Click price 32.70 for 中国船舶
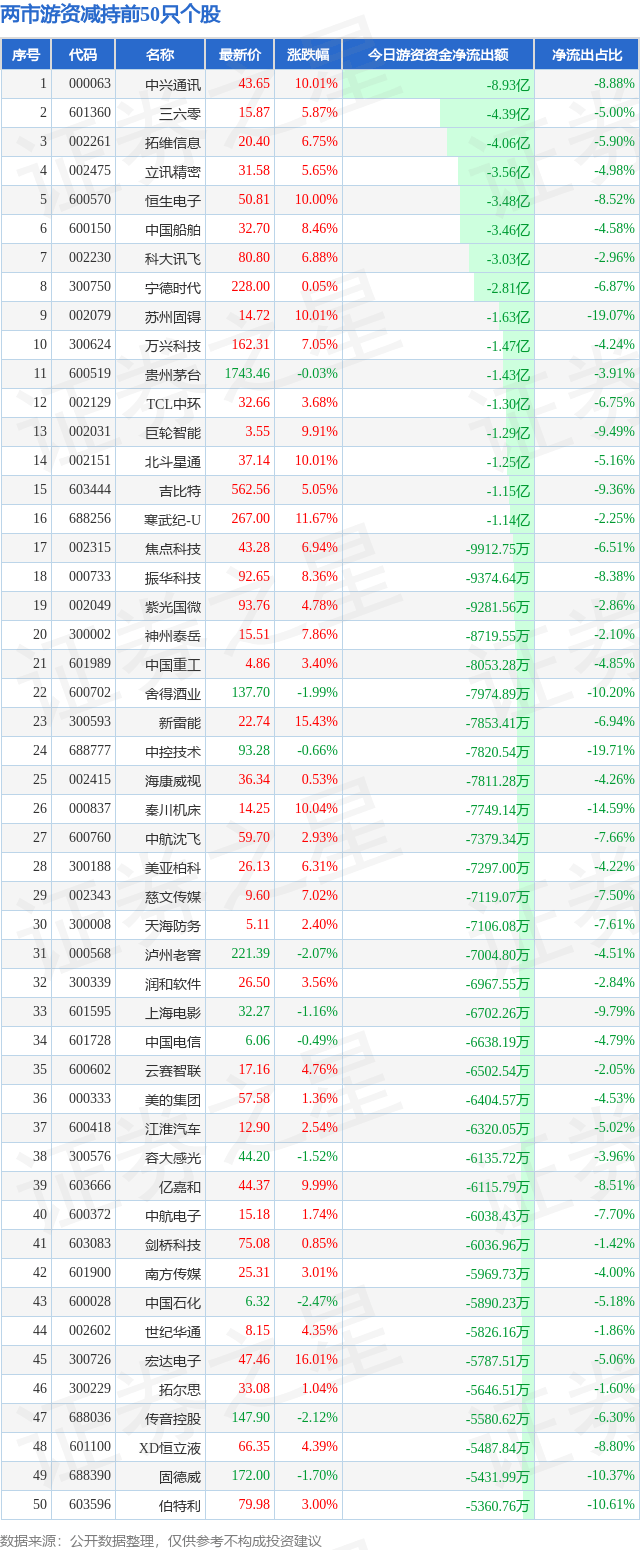 pyautogui.click(x=254, y=229)
